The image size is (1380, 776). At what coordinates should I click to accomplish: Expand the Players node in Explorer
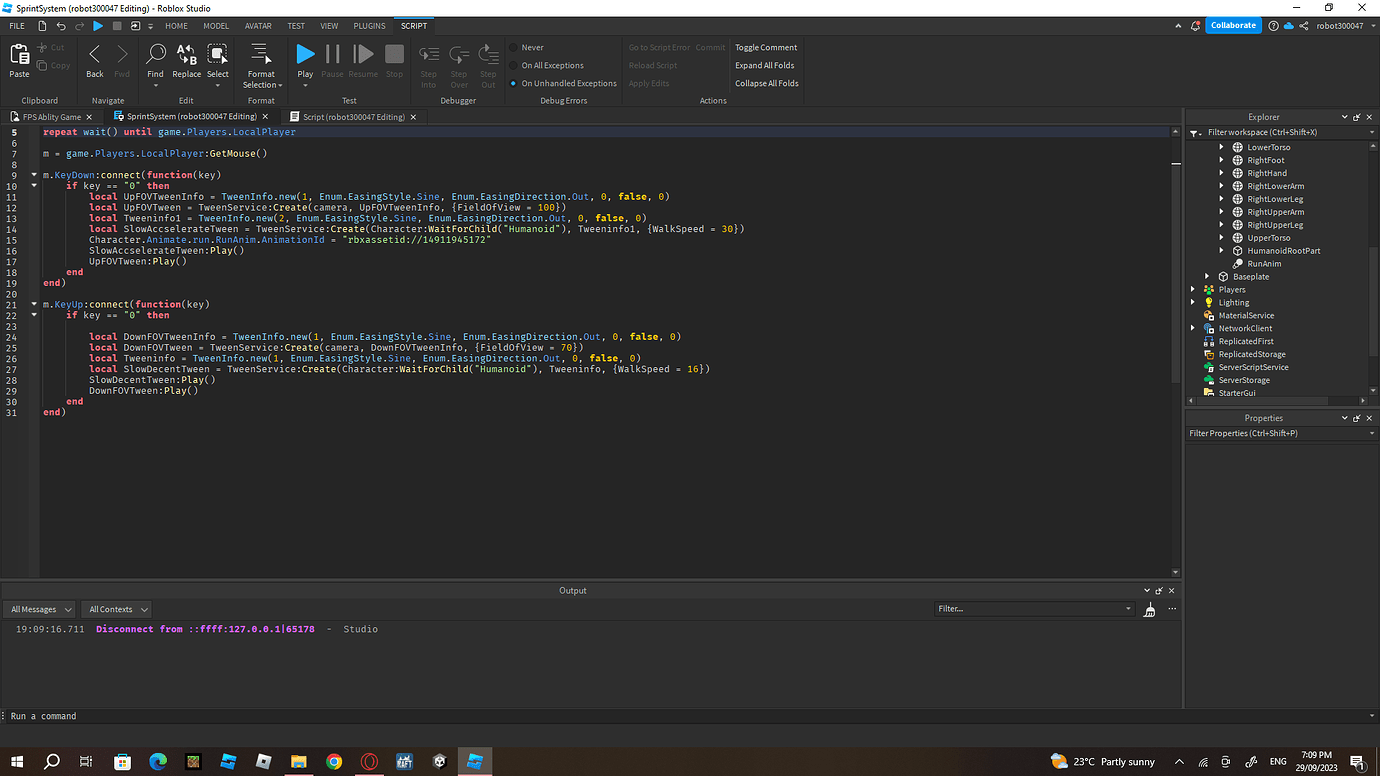tap(1193, 290)
